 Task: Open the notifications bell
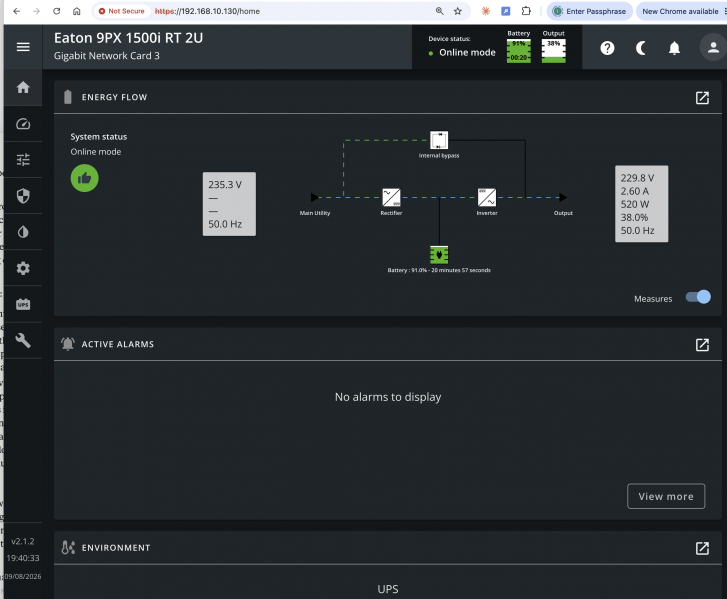point(674,48)
